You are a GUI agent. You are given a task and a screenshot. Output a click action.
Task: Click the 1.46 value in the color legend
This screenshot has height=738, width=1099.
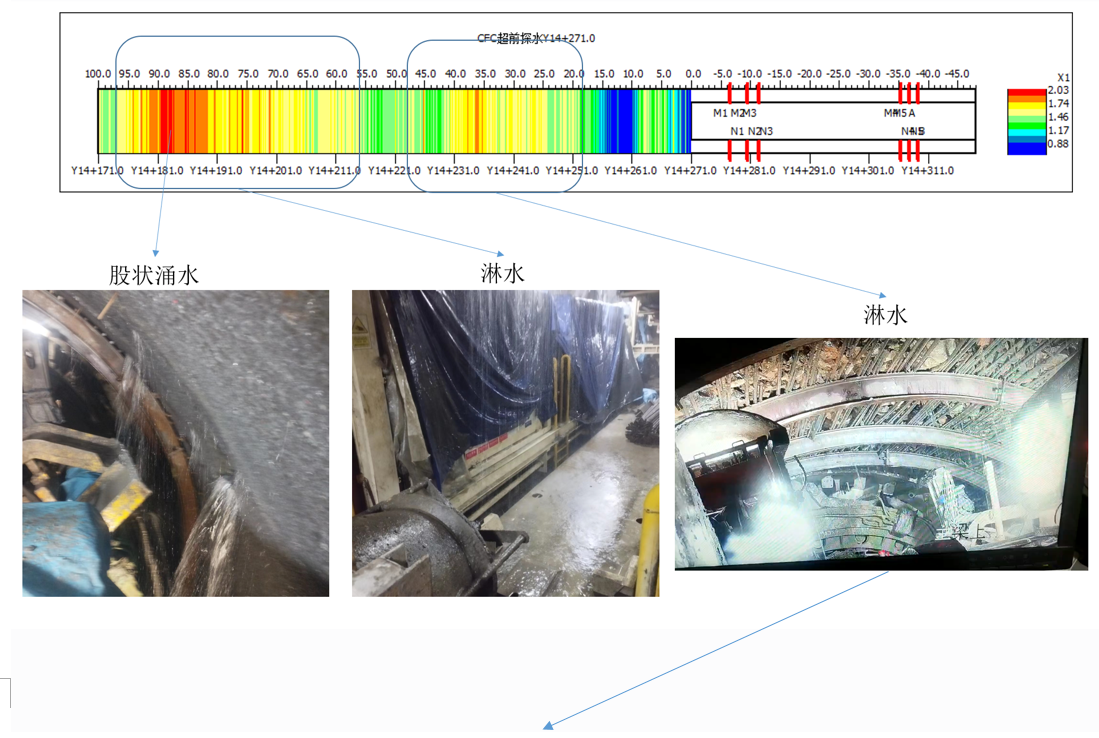[1058, 117]
